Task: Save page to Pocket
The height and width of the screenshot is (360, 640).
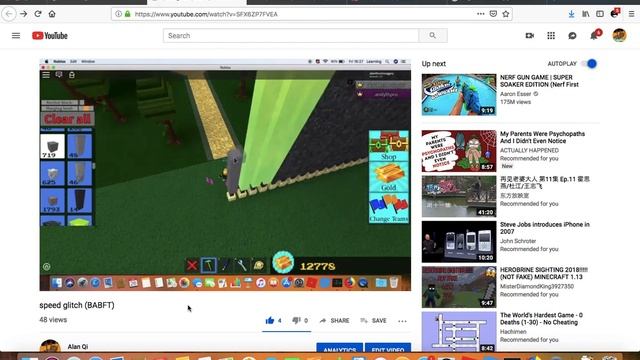Action: tap(493, 14)
